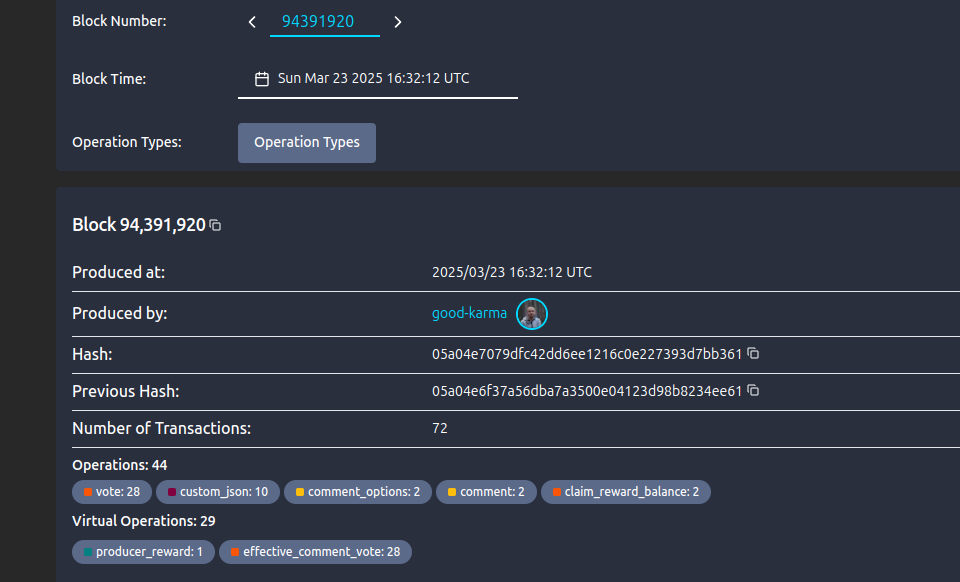The image size is (960, 582).
Task: Select the claim_reward_balance: 2 chip
Action: 625,492
